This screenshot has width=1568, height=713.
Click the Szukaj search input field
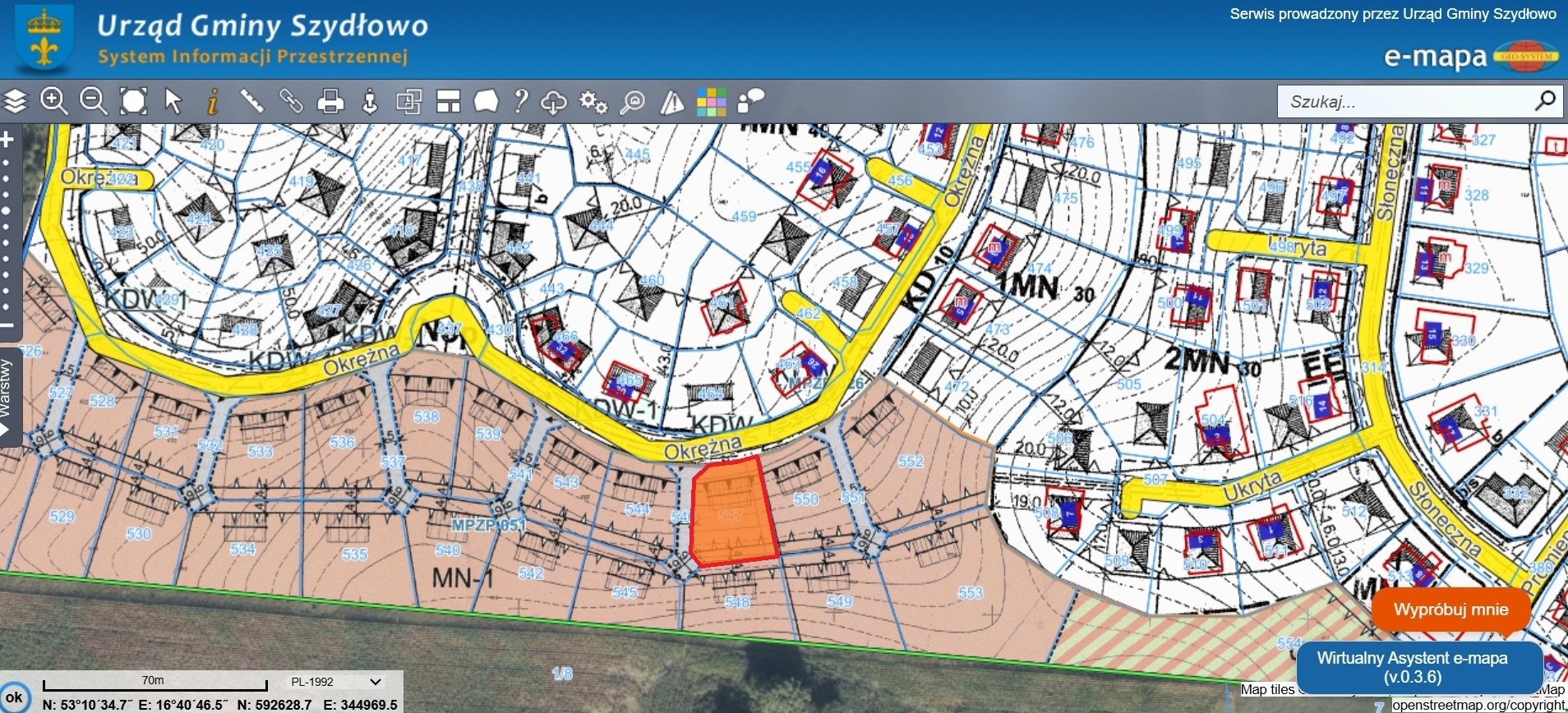(1405, 102)
